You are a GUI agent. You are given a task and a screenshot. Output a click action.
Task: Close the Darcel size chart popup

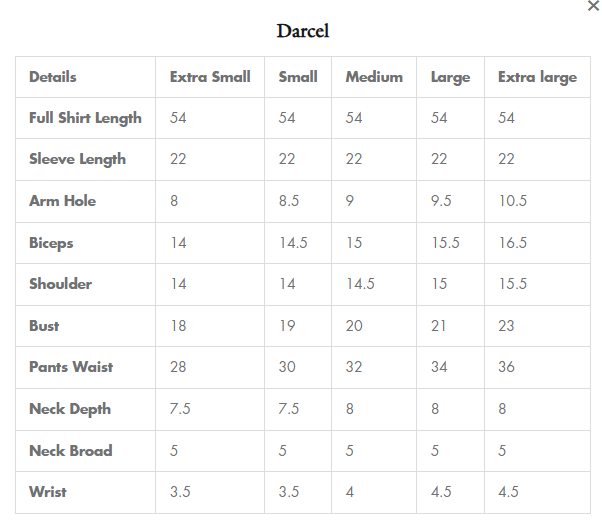pyautogui.click(x=593, y=6)
